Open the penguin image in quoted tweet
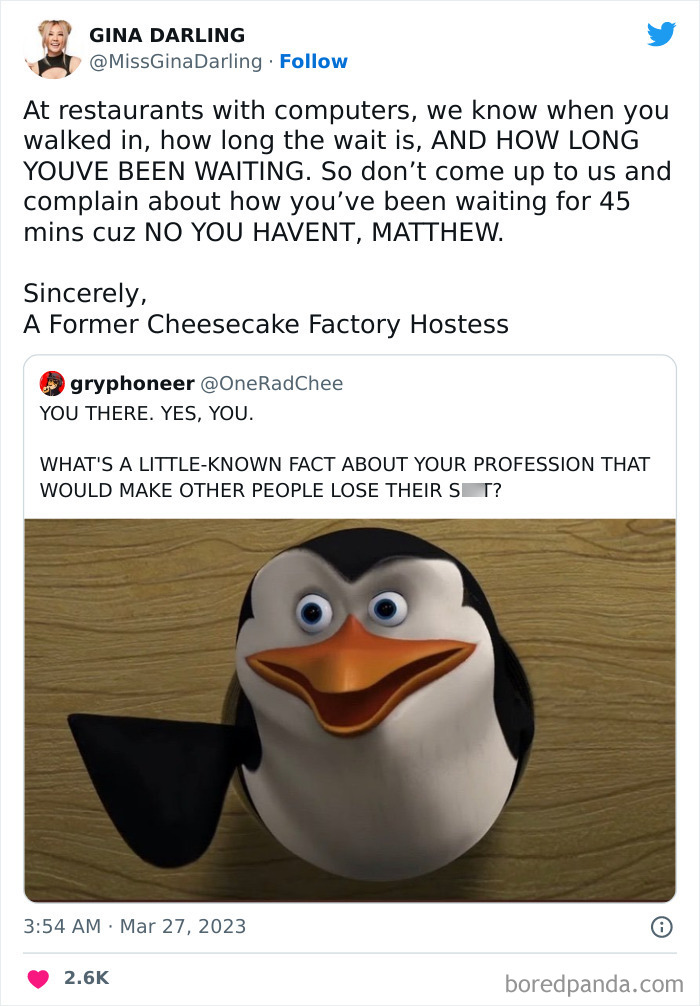The image size is (700, 1006). 350,710
